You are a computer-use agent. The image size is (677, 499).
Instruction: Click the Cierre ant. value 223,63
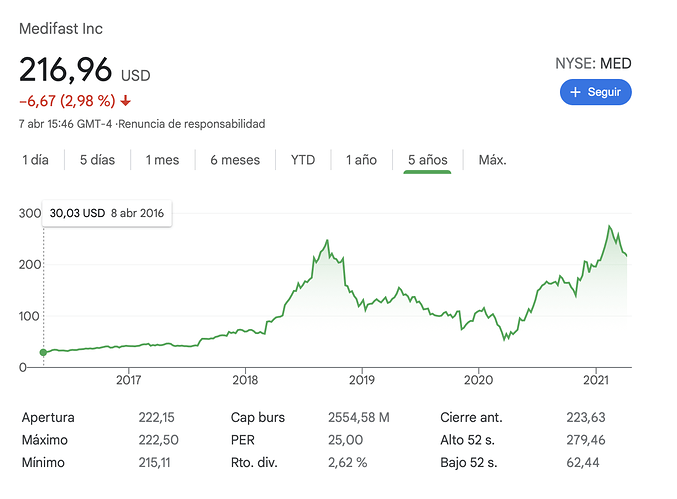pyautogui.click(x=586, y=417)
